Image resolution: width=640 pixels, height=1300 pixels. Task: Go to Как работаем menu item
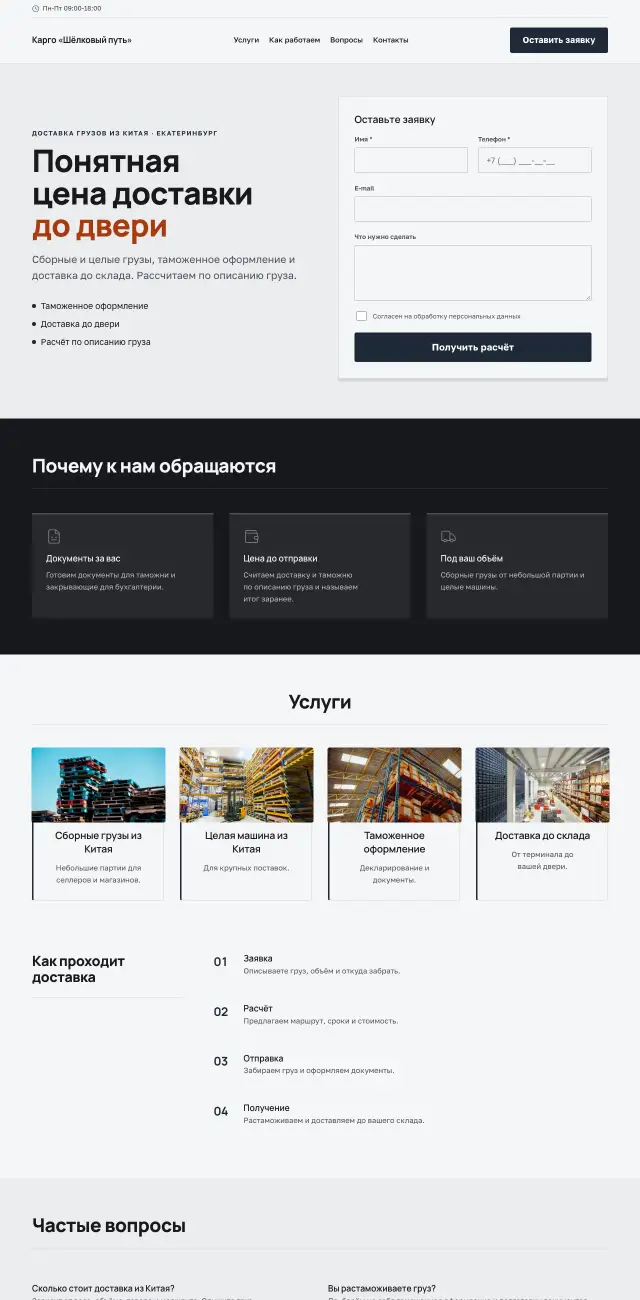[x=295, y=40]
